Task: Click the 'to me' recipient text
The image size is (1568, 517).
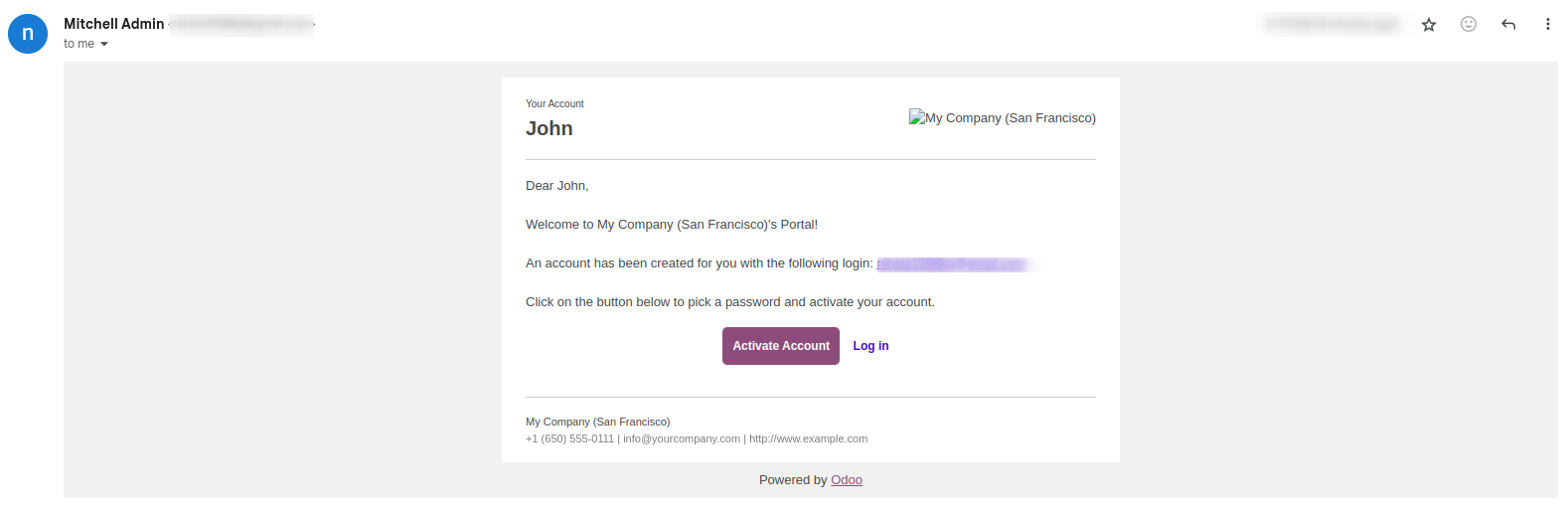Action: coord(78,44)
